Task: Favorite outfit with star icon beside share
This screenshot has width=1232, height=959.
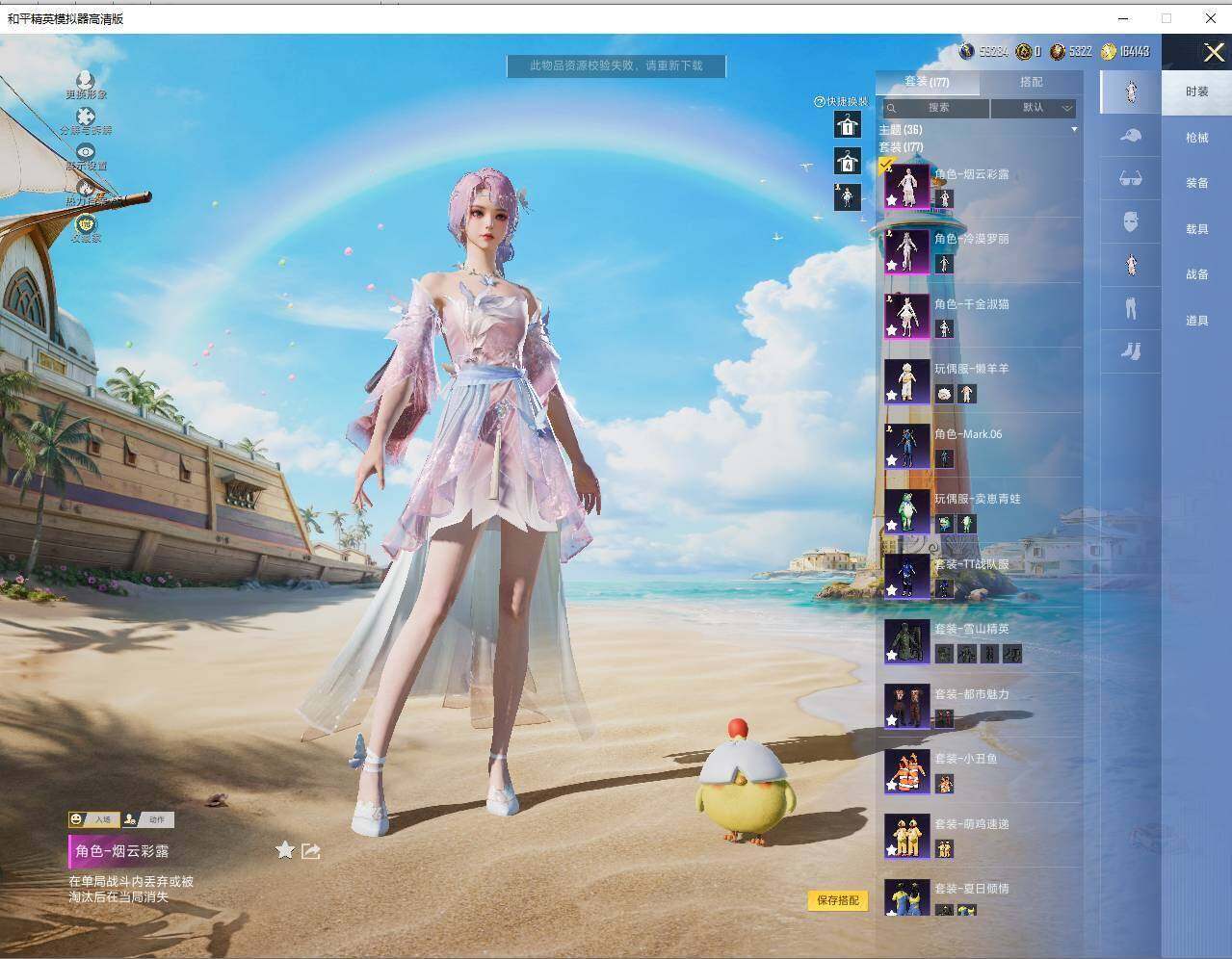Action: tap(285, 849)
